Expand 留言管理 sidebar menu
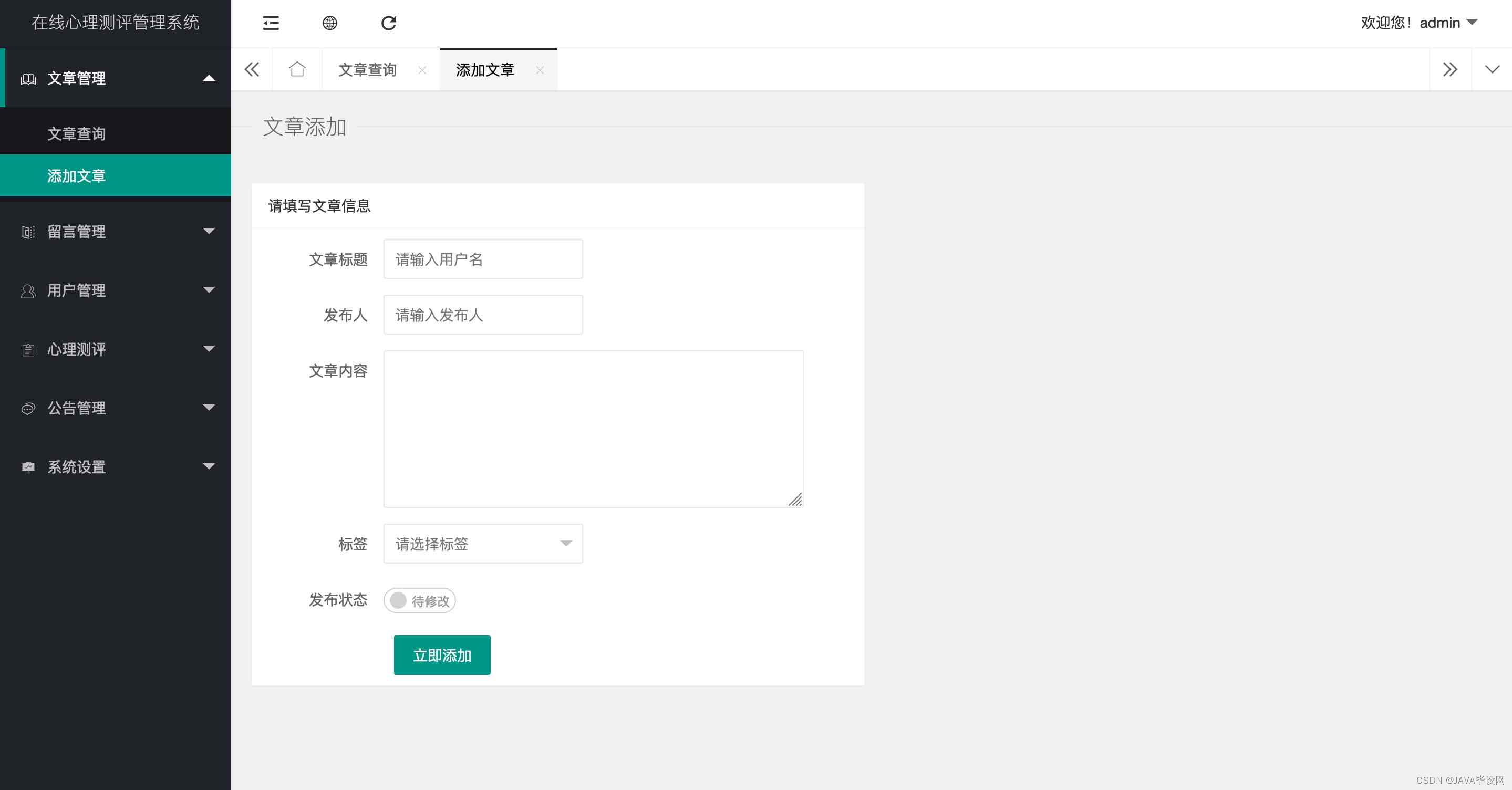 click(x=116, y=231)
